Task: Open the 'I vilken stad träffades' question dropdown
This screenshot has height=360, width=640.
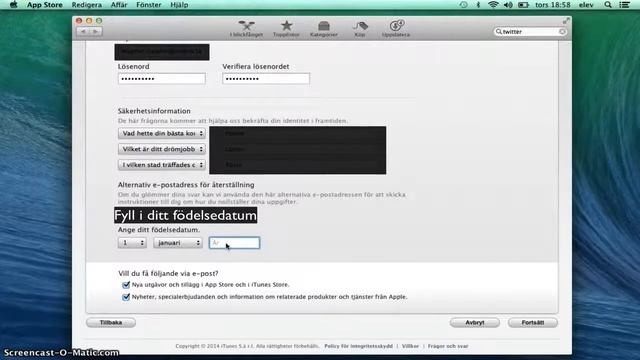Action: (162, 165)
